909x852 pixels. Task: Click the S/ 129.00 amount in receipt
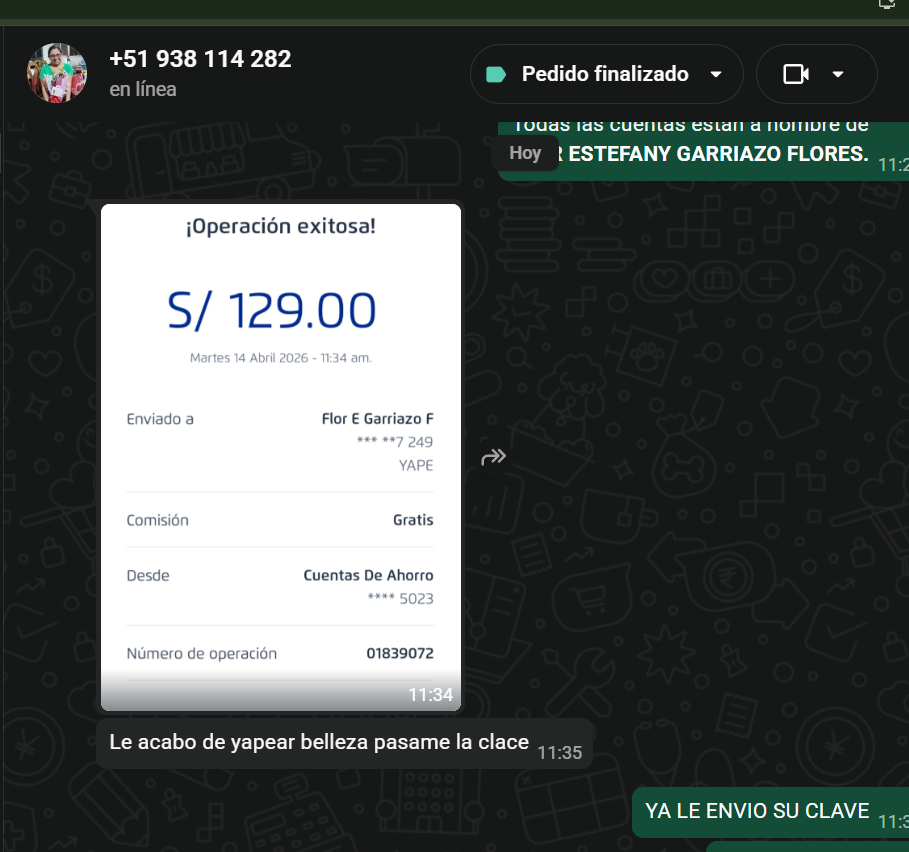[x=272, y=311]
